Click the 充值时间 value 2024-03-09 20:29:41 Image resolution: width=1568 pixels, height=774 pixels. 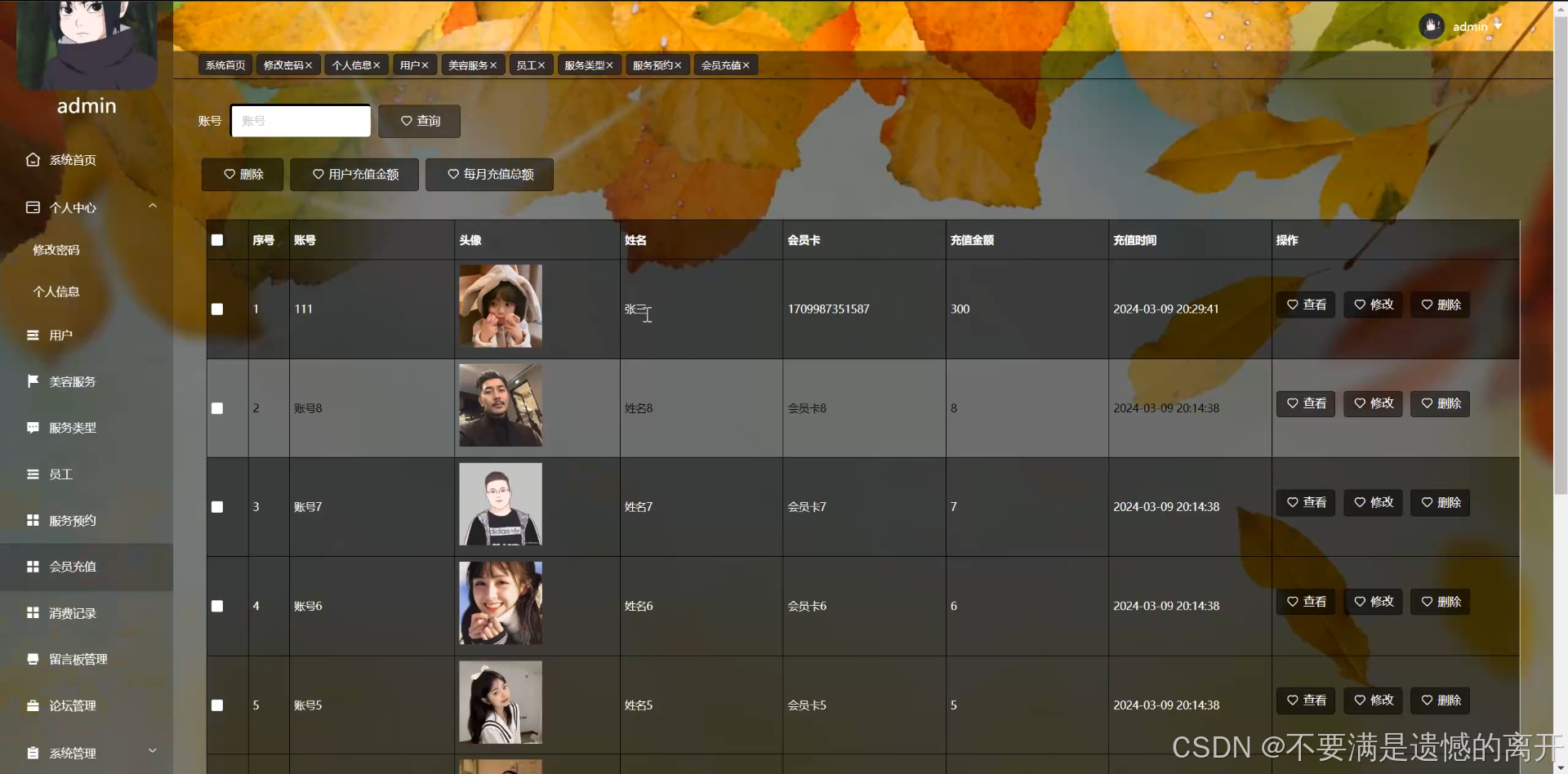click(x=1166, y=309)
